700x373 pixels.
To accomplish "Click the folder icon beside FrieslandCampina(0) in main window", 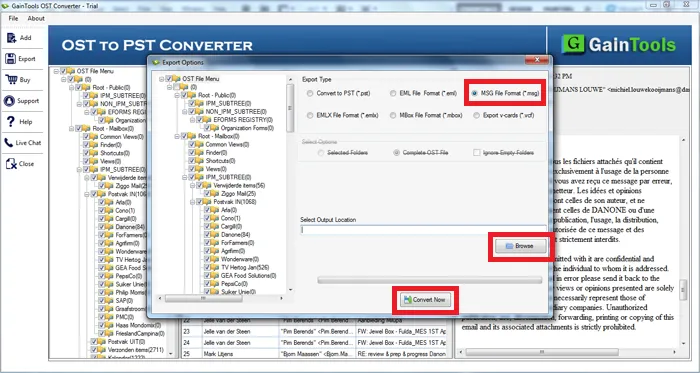I will (109, 333).
